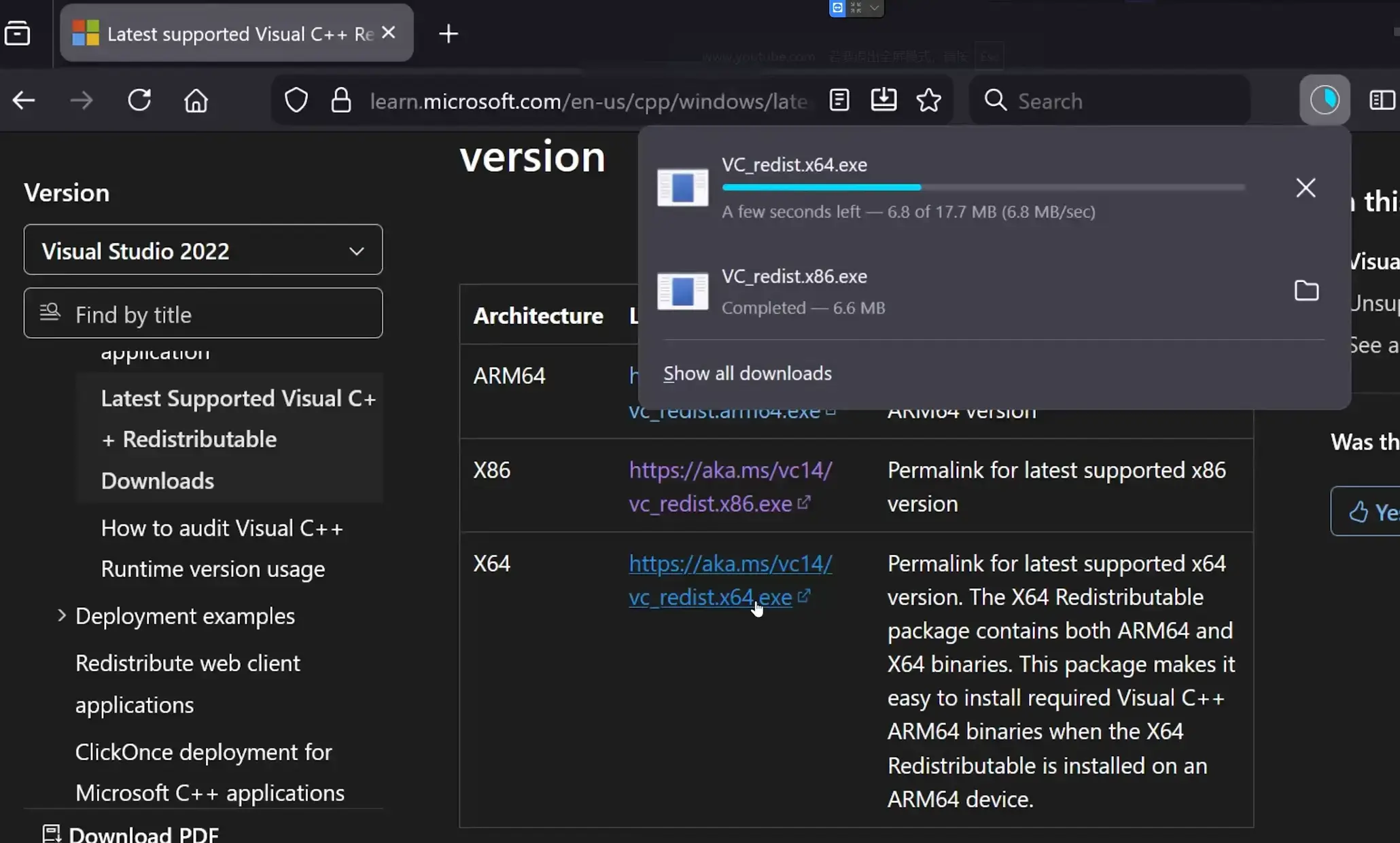Go back to the previous page
Viewport: 1400px width, 843px height.
click(x=24, y=101)
